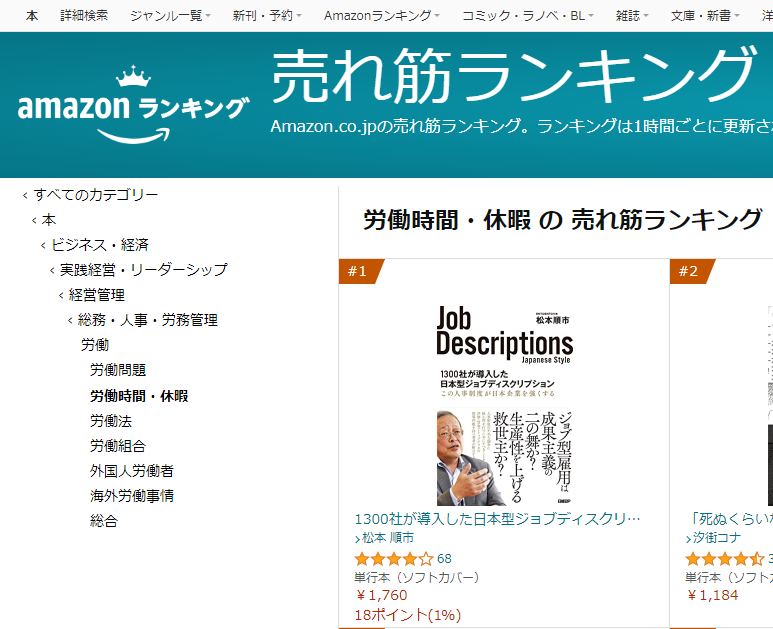Select the 詳細検索 menu item
Viewport: 773px width, 629px height.
point(84,16)
